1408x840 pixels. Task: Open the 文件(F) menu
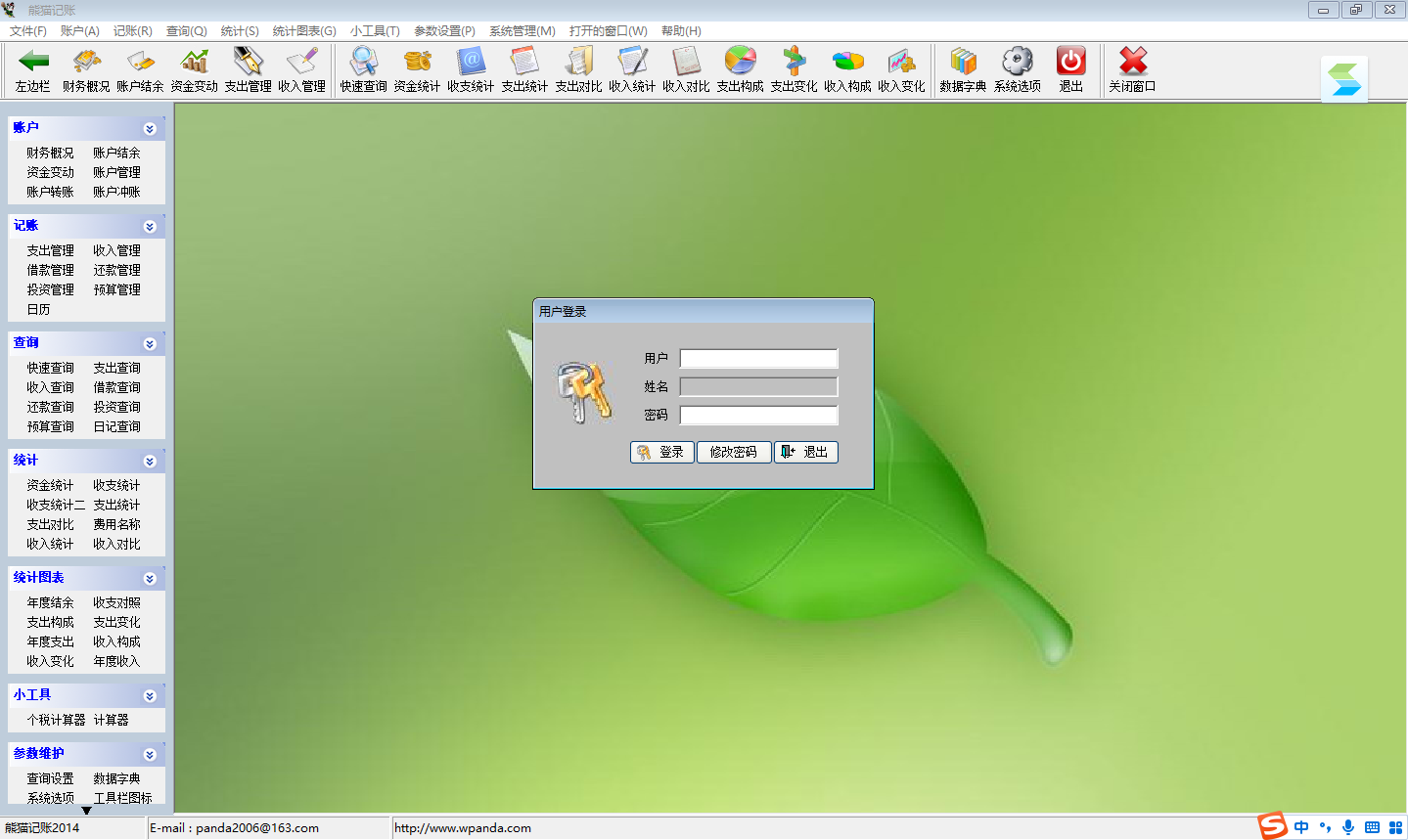pyautogui.click(x=28, y=31)
